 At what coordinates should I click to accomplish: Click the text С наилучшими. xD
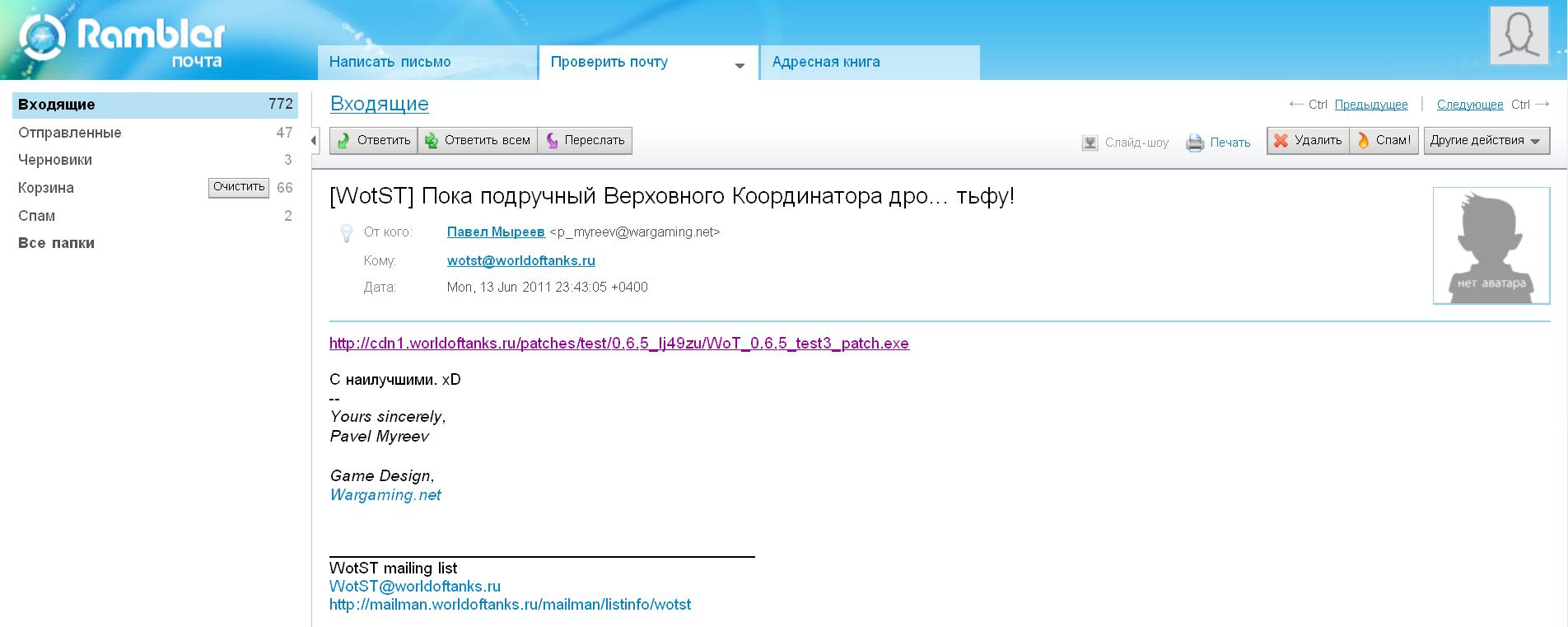(395, 380)
